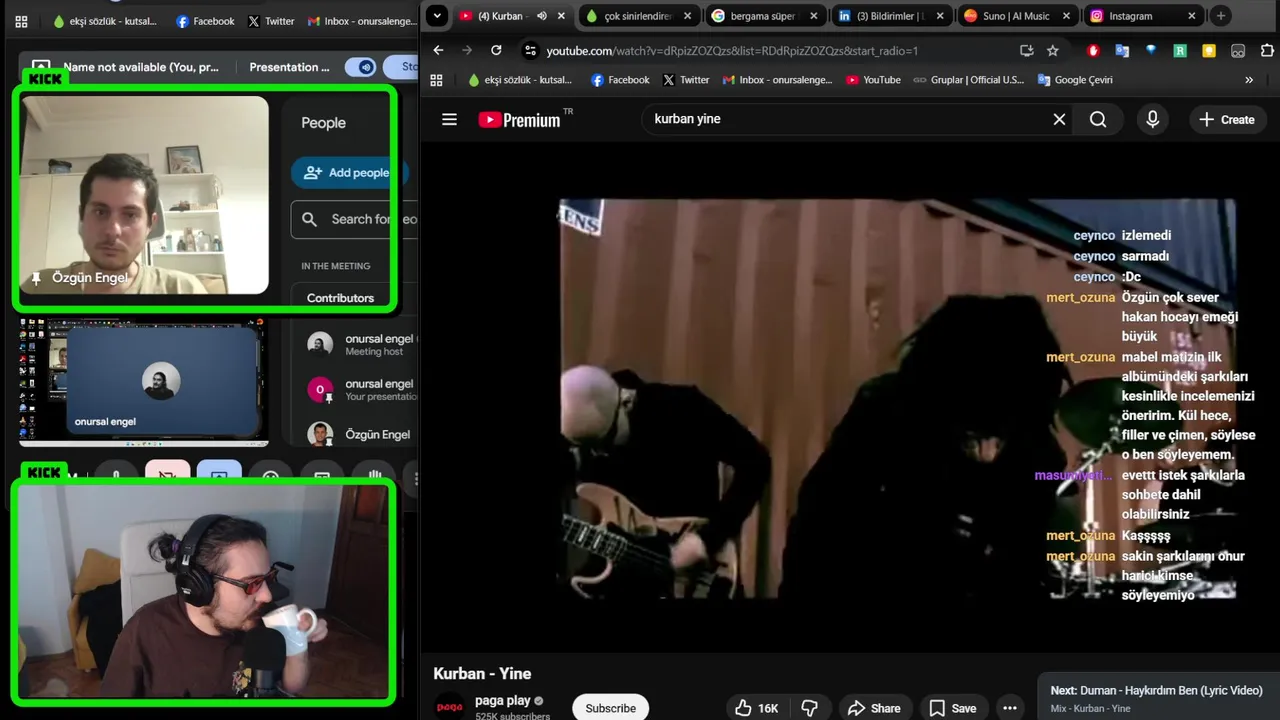Click the Meet microphone button

tap(116, 476)
